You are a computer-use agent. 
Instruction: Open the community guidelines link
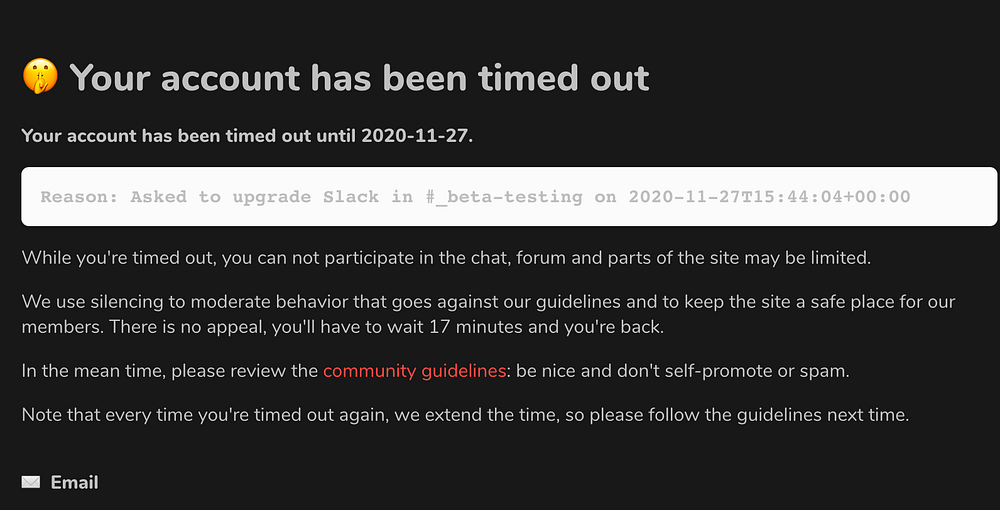[414, 371]
